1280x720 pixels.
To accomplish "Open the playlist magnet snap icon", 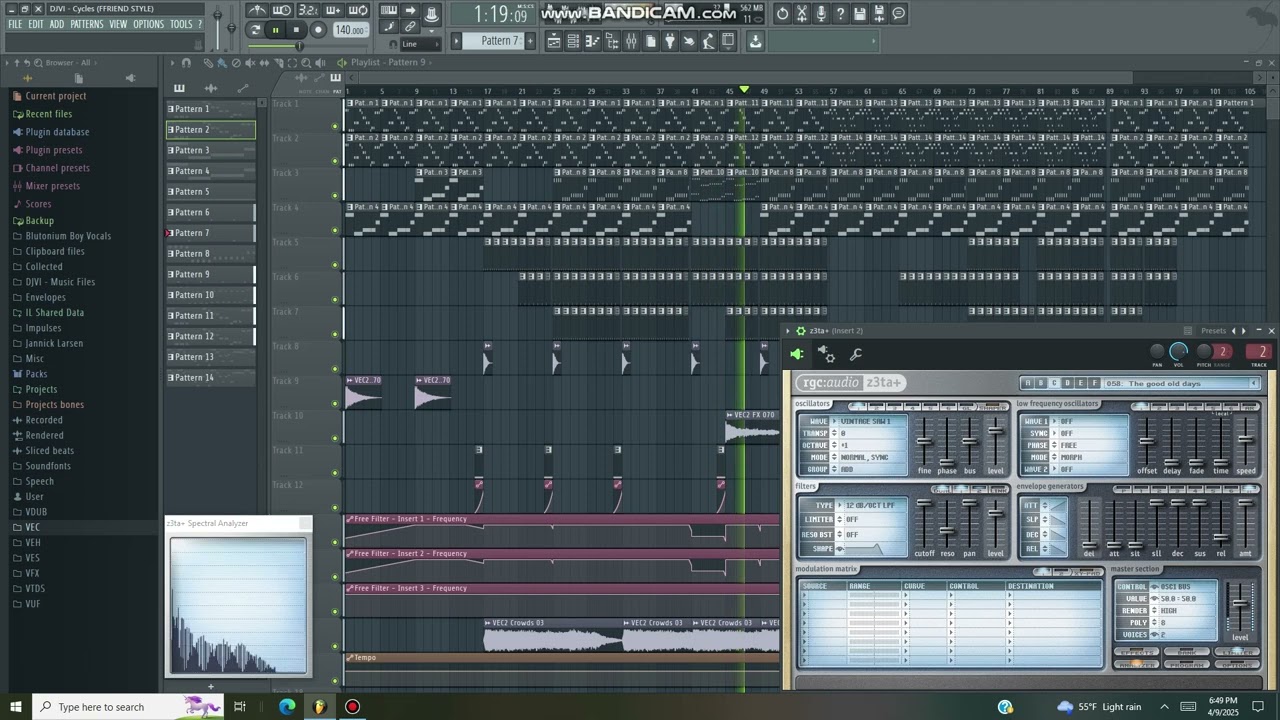I will click(x=186, y=63).
